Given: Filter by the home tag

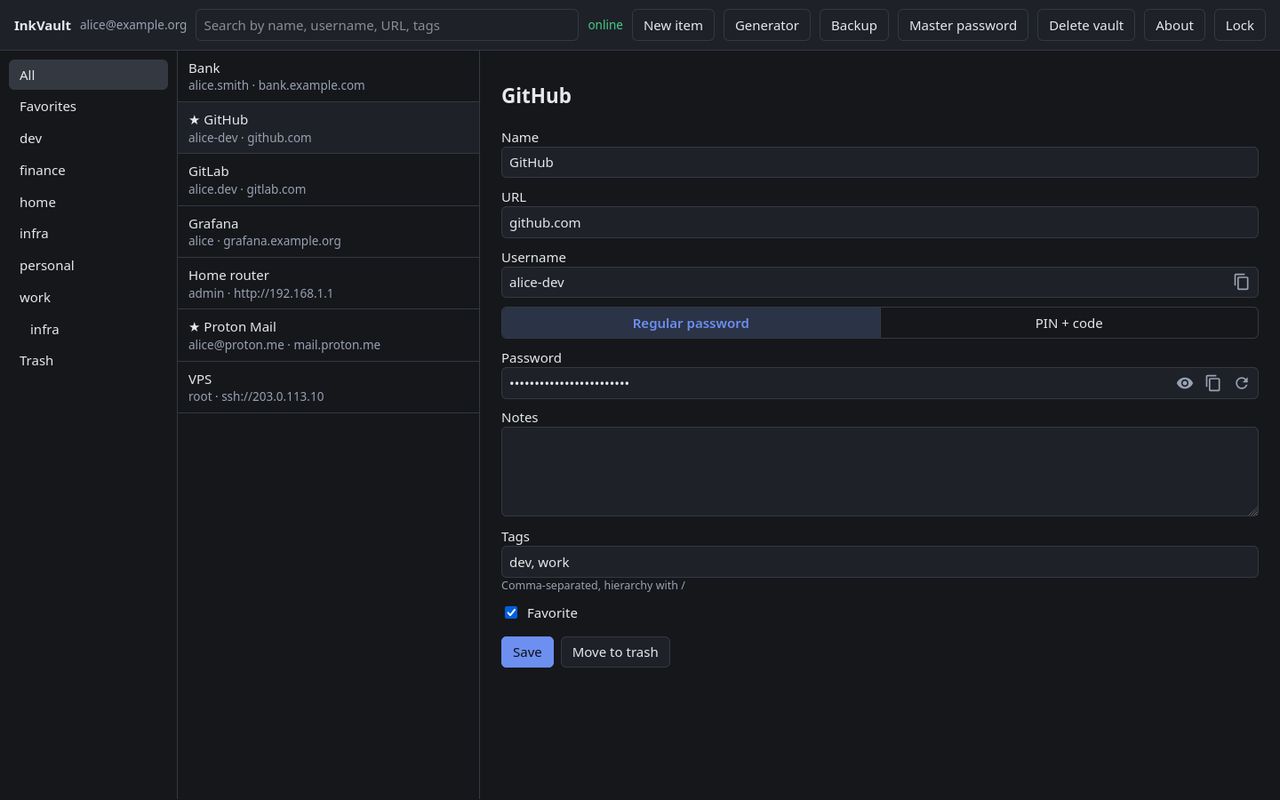Looking at the screenshot, I should click(x=89, y=202).
